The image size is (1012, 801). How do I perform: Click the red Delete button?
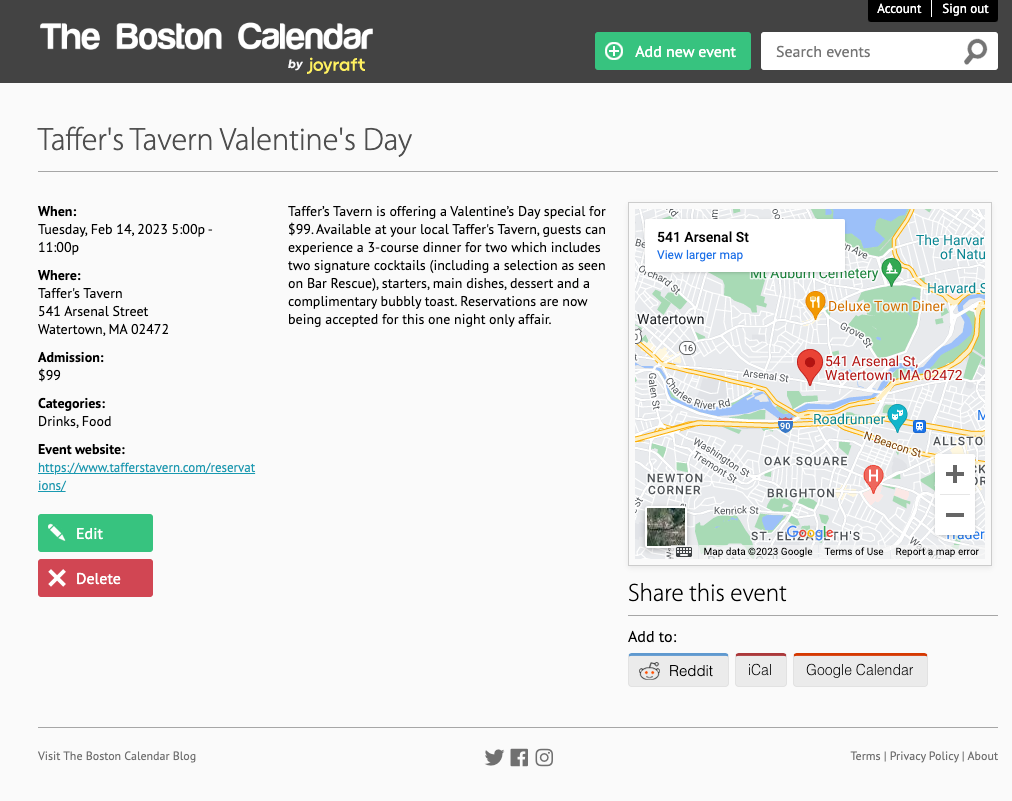(x=96, y=578)
